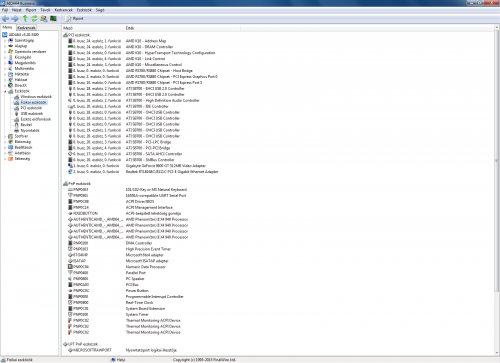500x363 pixels.
Task: Switch to the Menü tab in sidebar
Action: click(7, 27)
